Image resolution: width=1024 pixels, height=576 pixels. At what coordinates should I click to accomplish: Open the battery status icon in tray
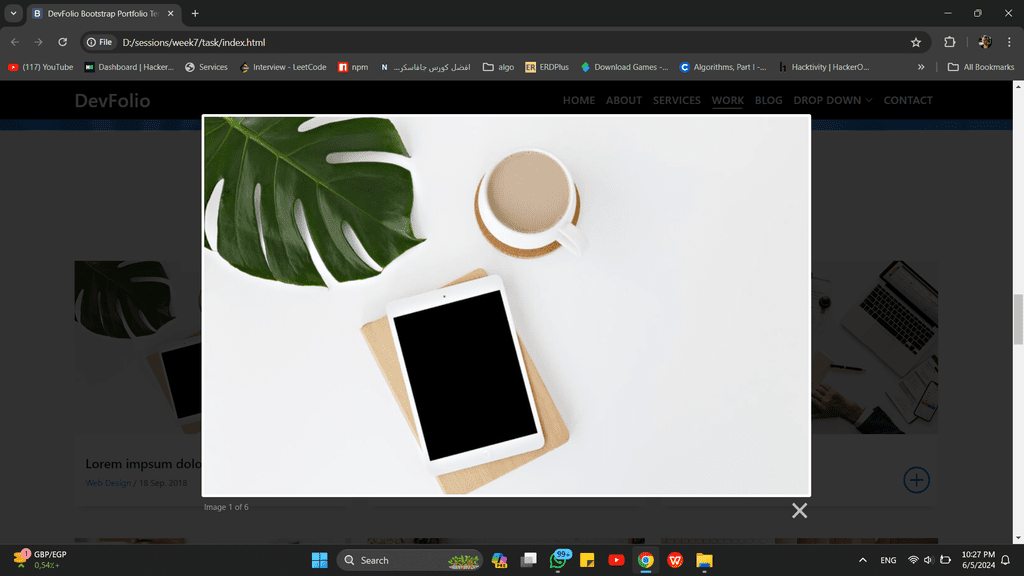pyautogui.click(x=945, y=560)
